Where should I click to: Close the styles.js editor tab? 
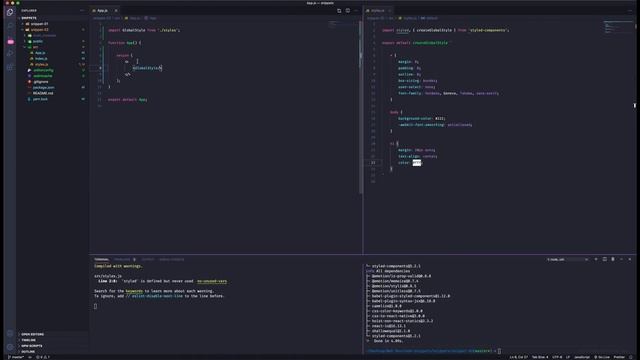(x=390, y=11)
